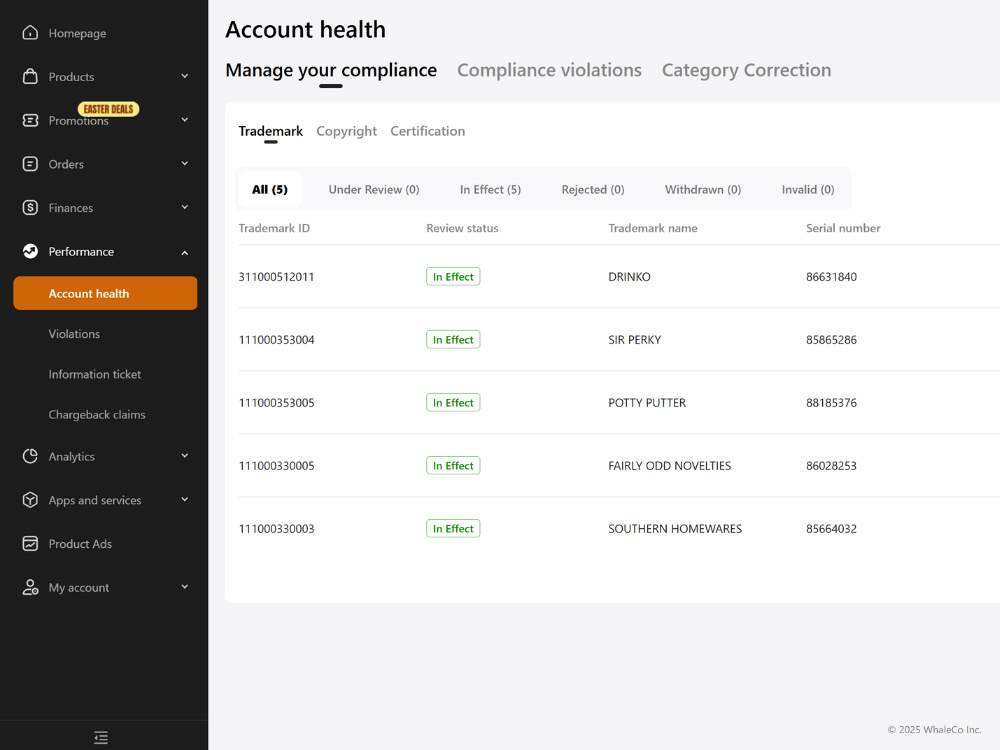Image resolution: width=1000 pixels, height=750 pixels.
Task: Click the Finances dollar icon
Action: coord(30,207)
